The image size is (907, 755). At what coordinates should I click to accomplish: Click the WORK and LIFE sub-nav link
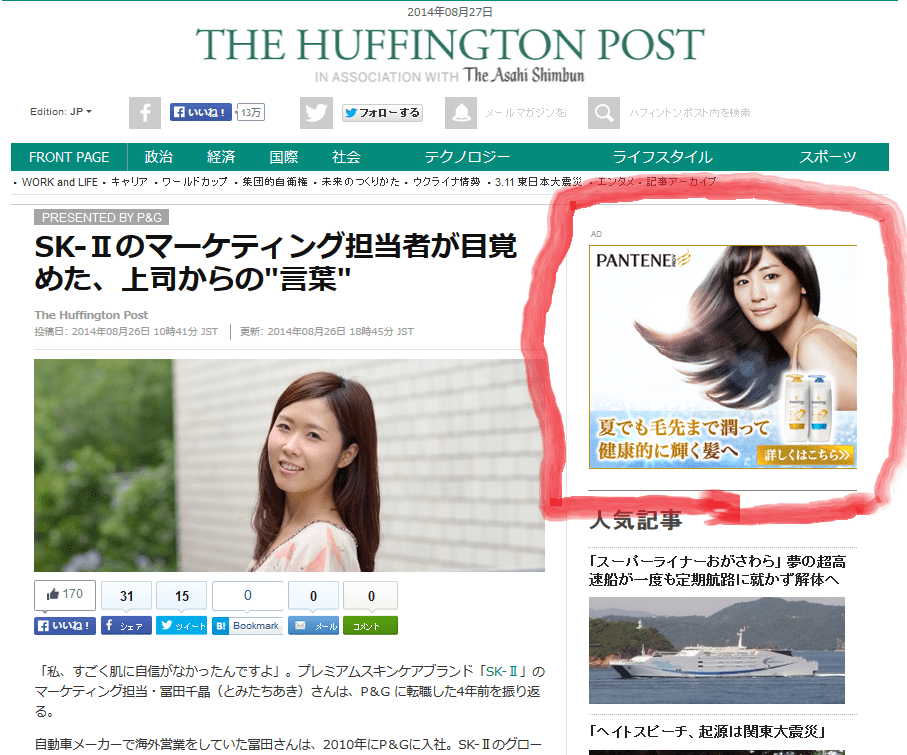[x=60, y=182]
